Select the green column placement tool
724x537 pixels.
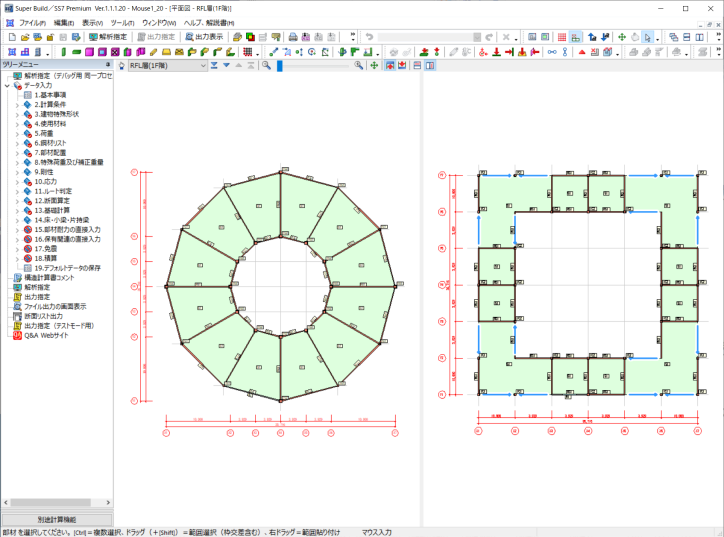64,52
